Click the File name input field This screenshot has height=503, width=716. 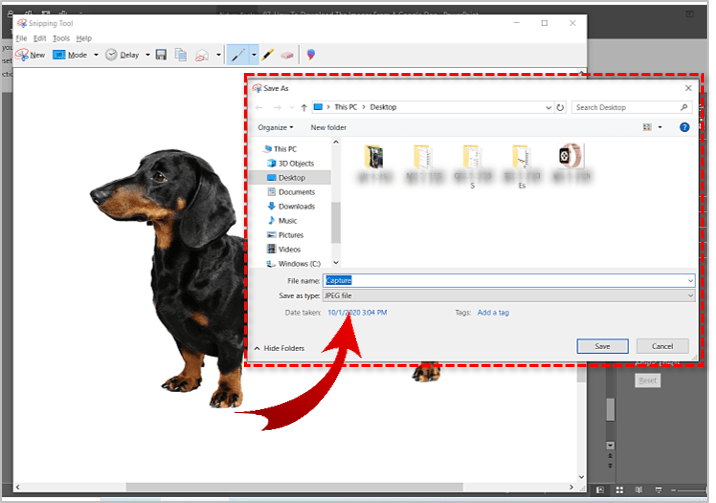[x=508, y=281]
